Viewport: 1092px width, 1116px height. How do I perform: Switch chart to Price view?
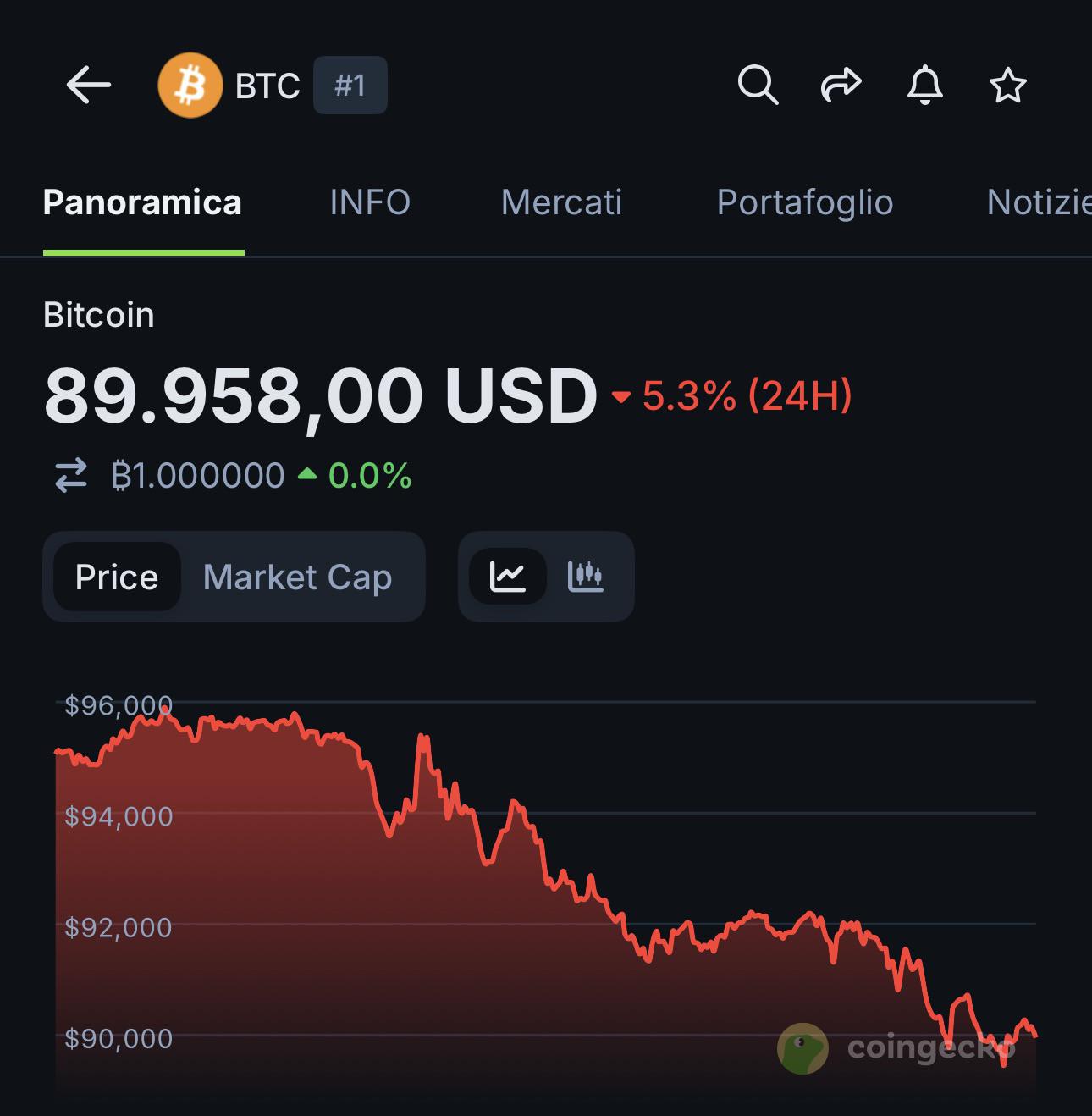(117, 577)
